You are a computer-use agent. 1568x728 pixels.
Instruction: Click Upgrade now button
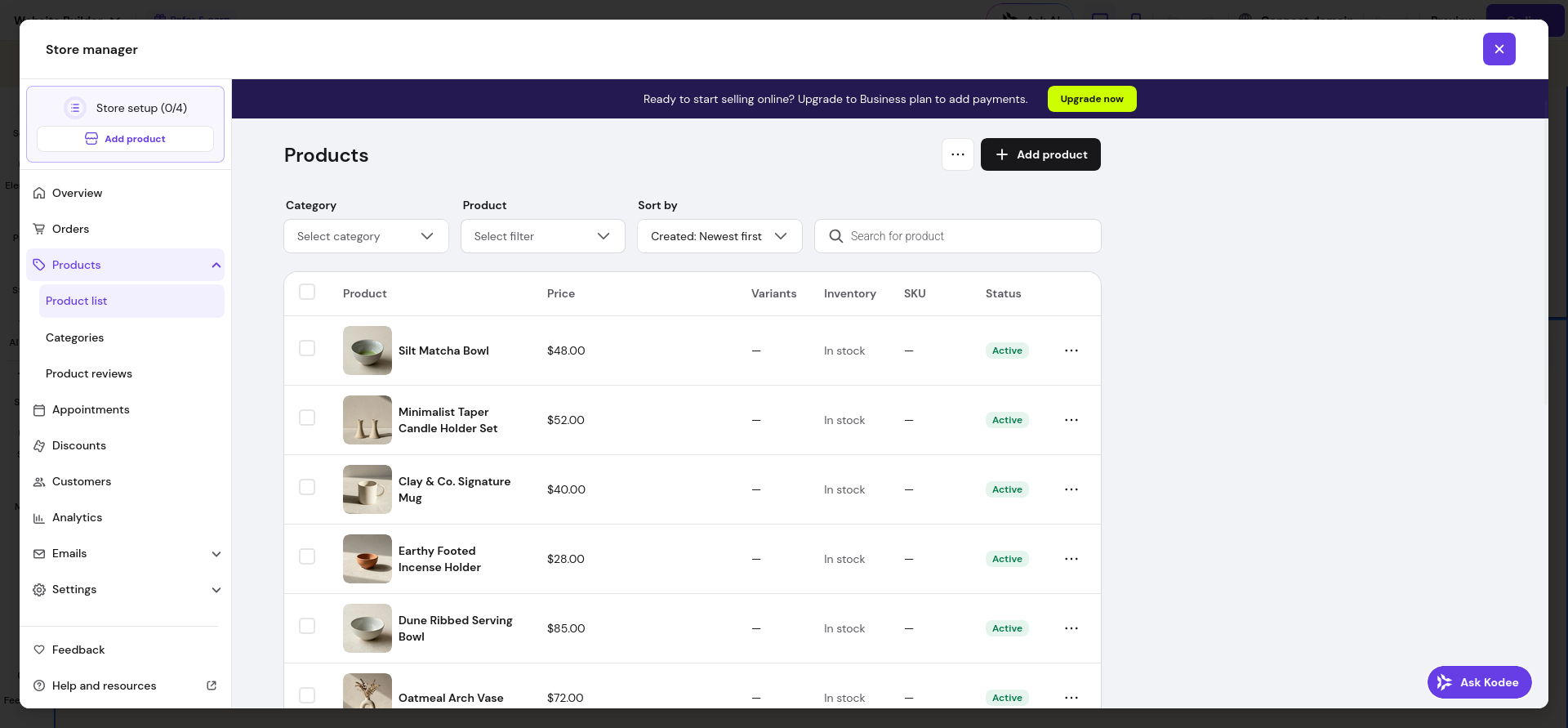1092,99
